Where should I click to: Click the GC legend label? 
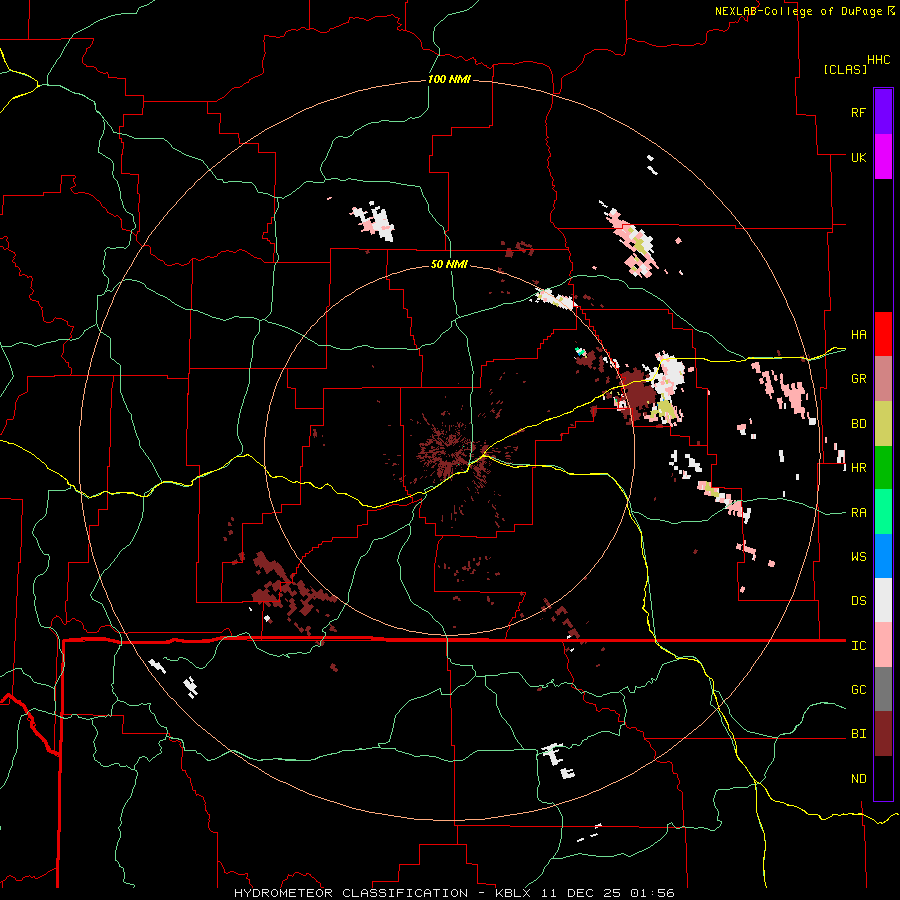858,690
